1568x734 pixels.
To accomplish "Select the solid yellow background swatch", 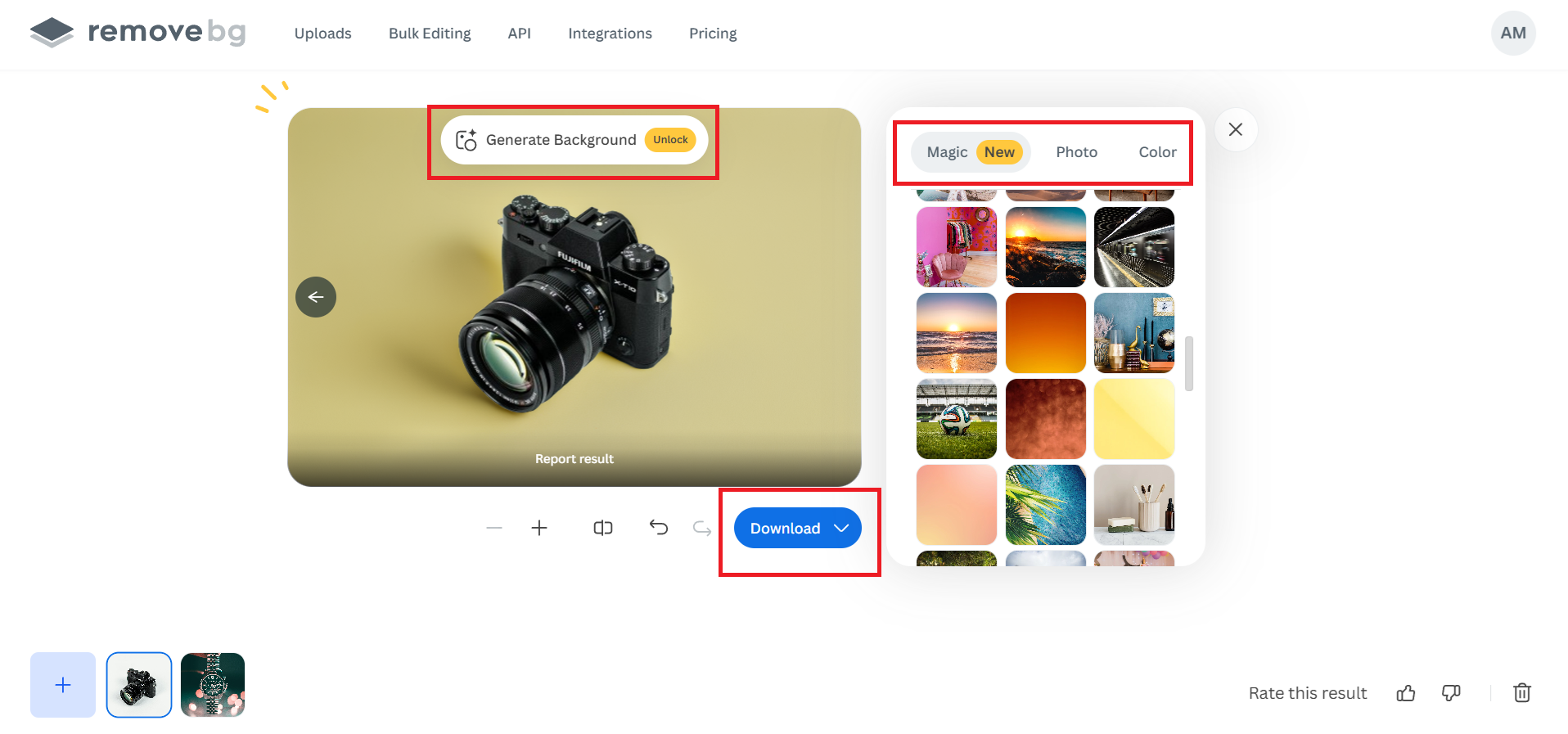I will (x=1134, y=419).
